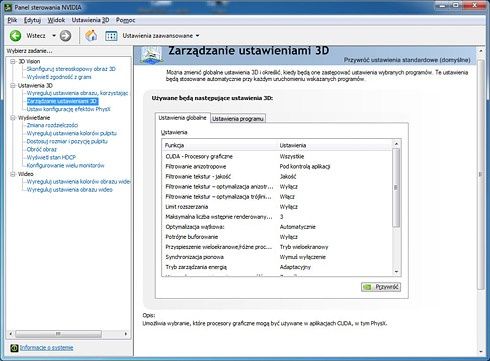Collapse the Ustawienia 3D tree node
Screen dimensions: 490x361
[13, 86]
